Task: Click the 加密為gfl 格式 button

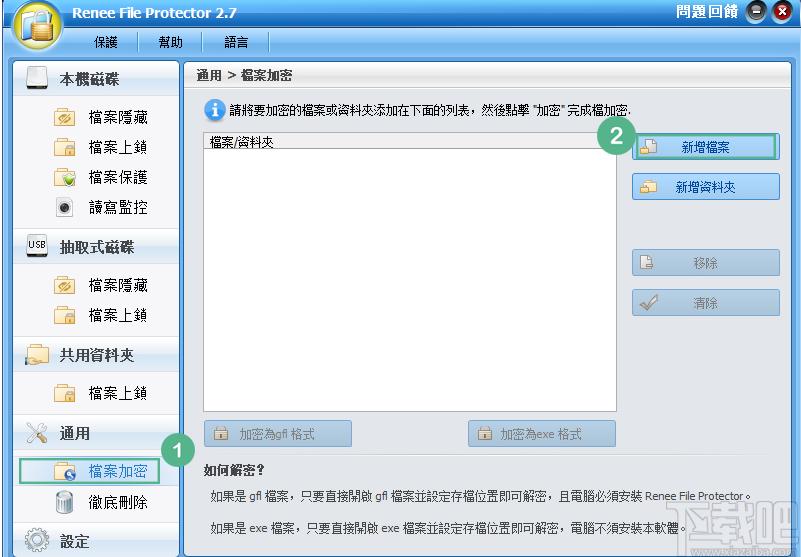Action: coord(278,434)
